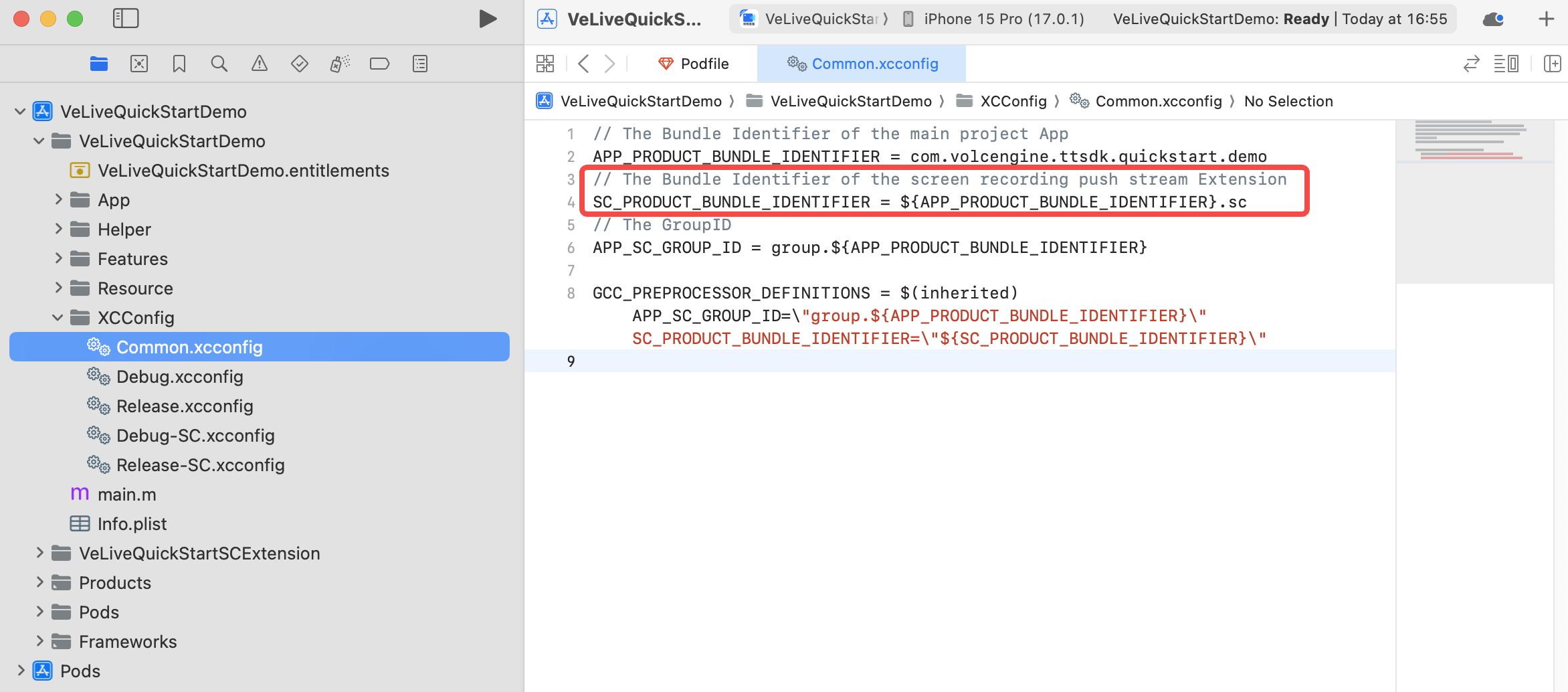
Task: Click GCC_PREPROCESSOR_DEFINITIONS on line 8
Action: [731, 293]
